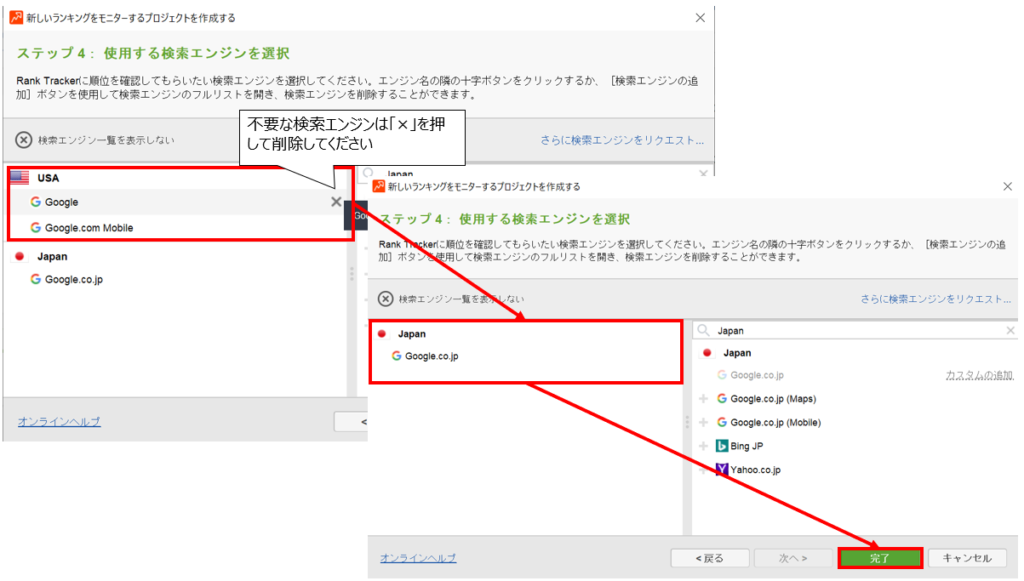Click search magnifier icon in front window
1024x581 pixels.
703,330
